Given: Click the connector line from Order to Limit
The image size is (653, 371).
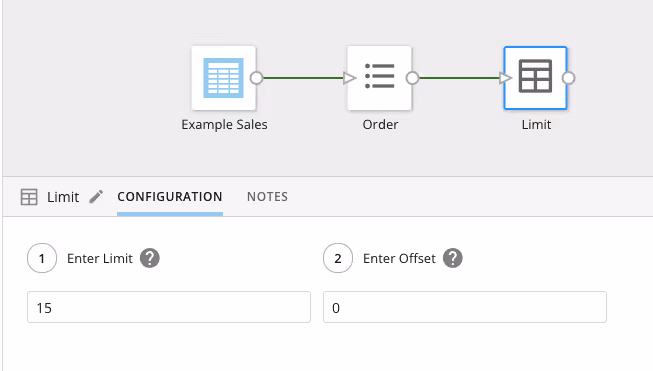Looking at the screenshot, I should tap(459, 78).
